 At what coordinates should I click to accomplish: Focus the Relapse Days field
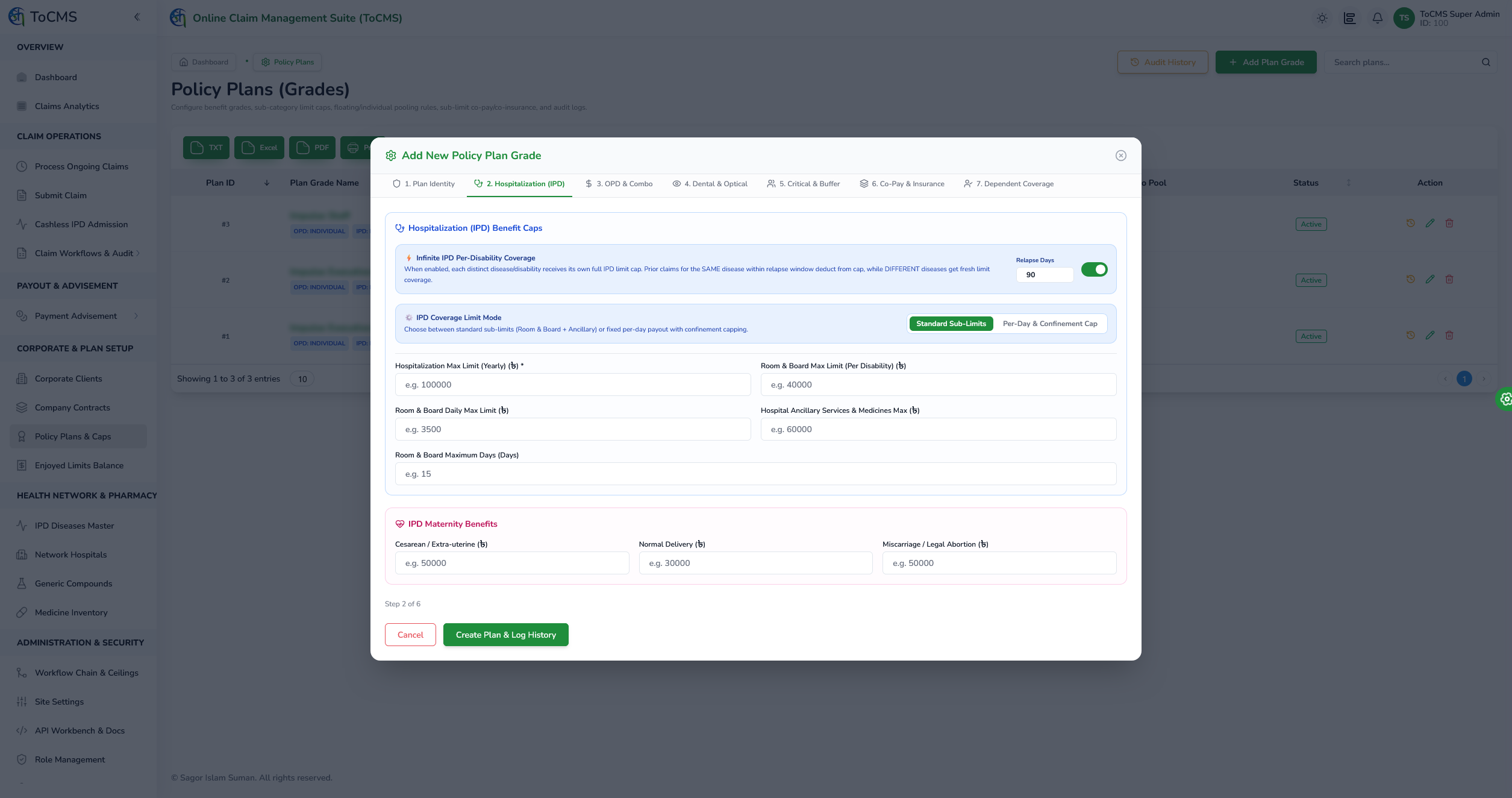coord(1045,275)
